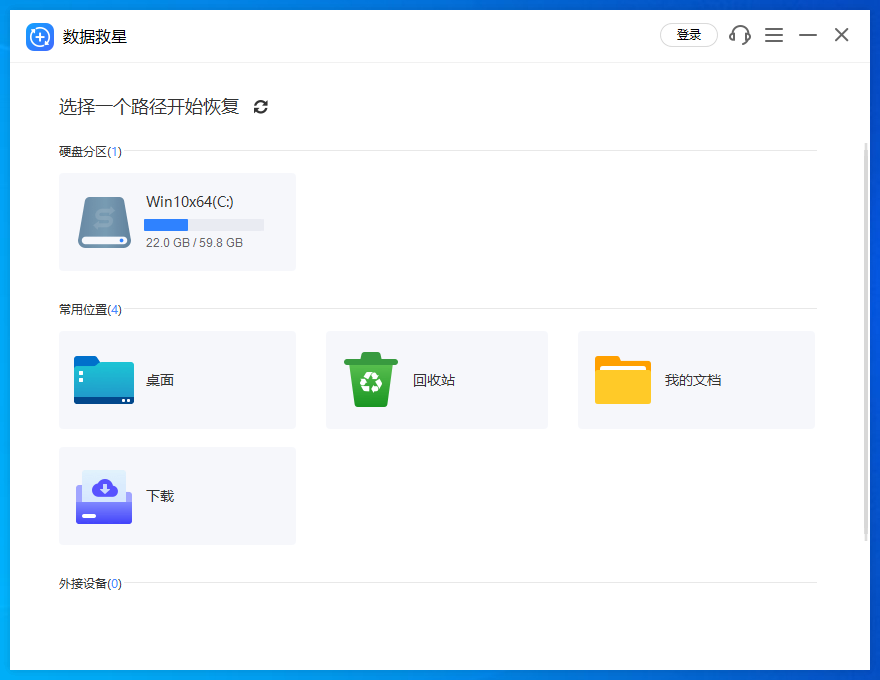Minimize the 数据救星 window
Viewport: 880px width, 680px height.
[x=808, y=35]
